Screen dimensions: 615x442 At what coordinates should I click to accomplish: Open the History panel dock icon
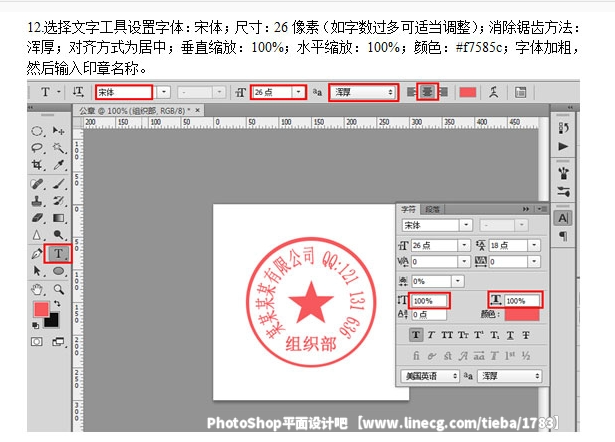coord(563,128)
